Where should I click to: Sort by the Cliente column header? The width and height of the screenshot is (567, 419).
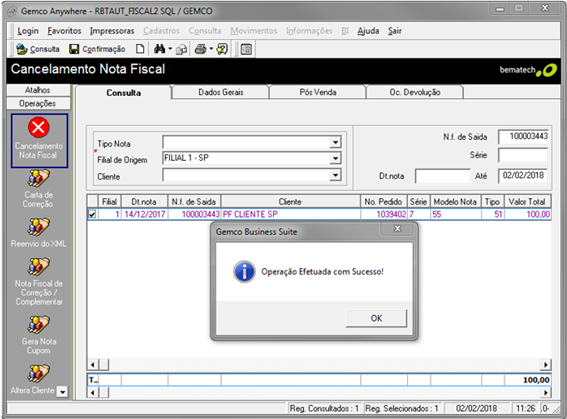290,202
